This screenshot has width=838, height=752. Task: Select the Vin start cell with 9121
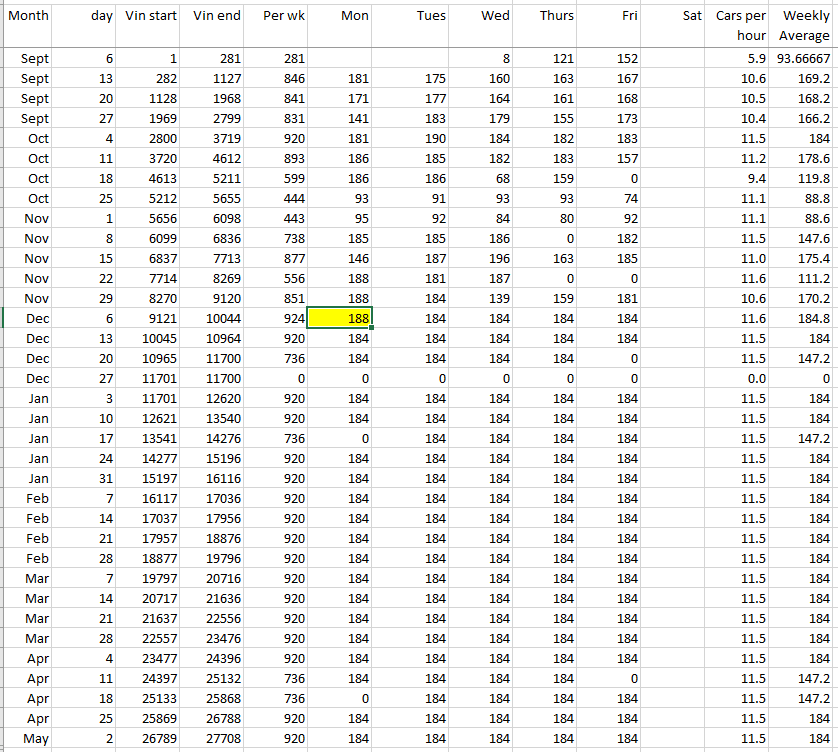[151, 318]
